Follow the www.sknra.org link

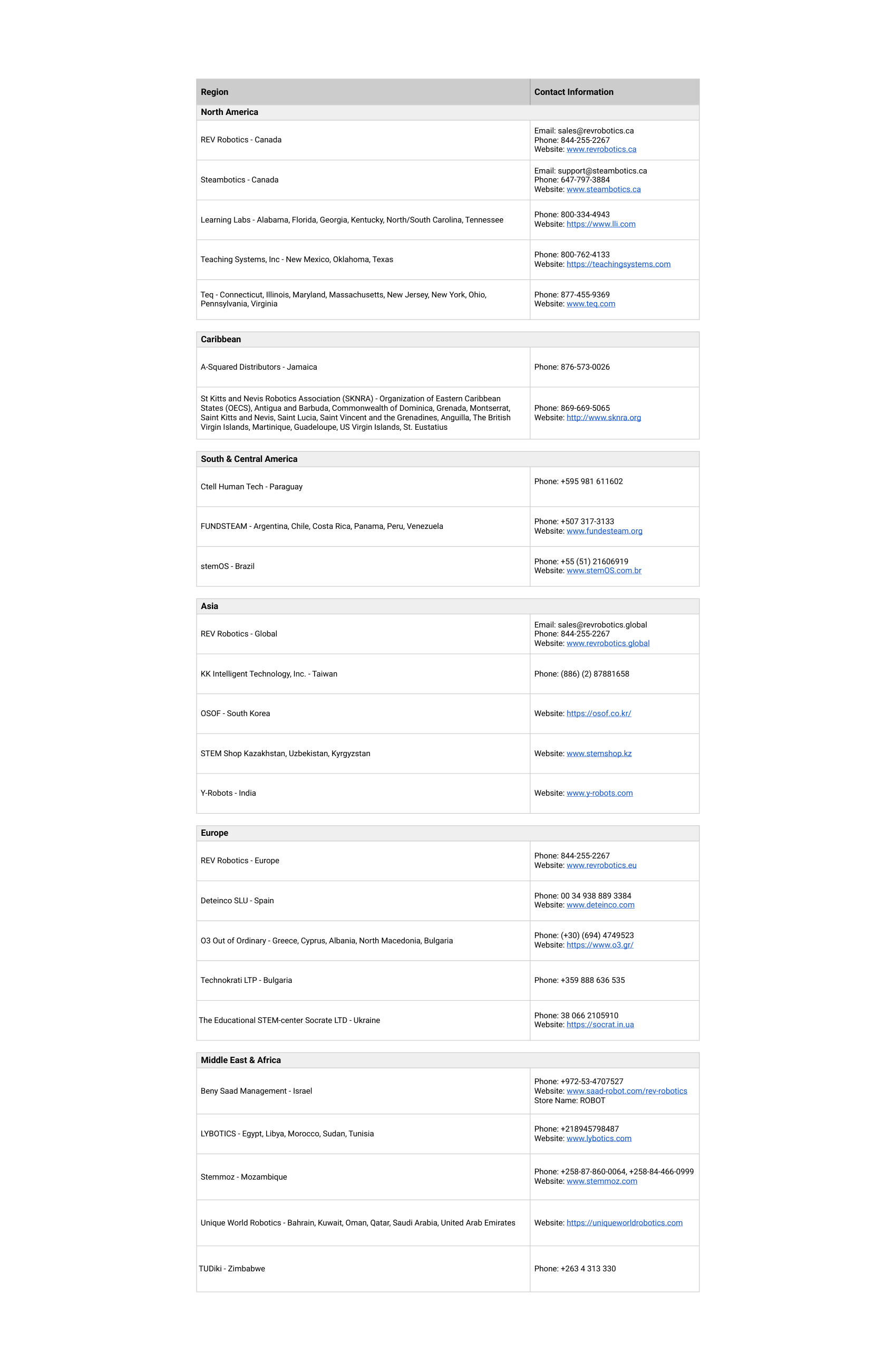[603, 418]
